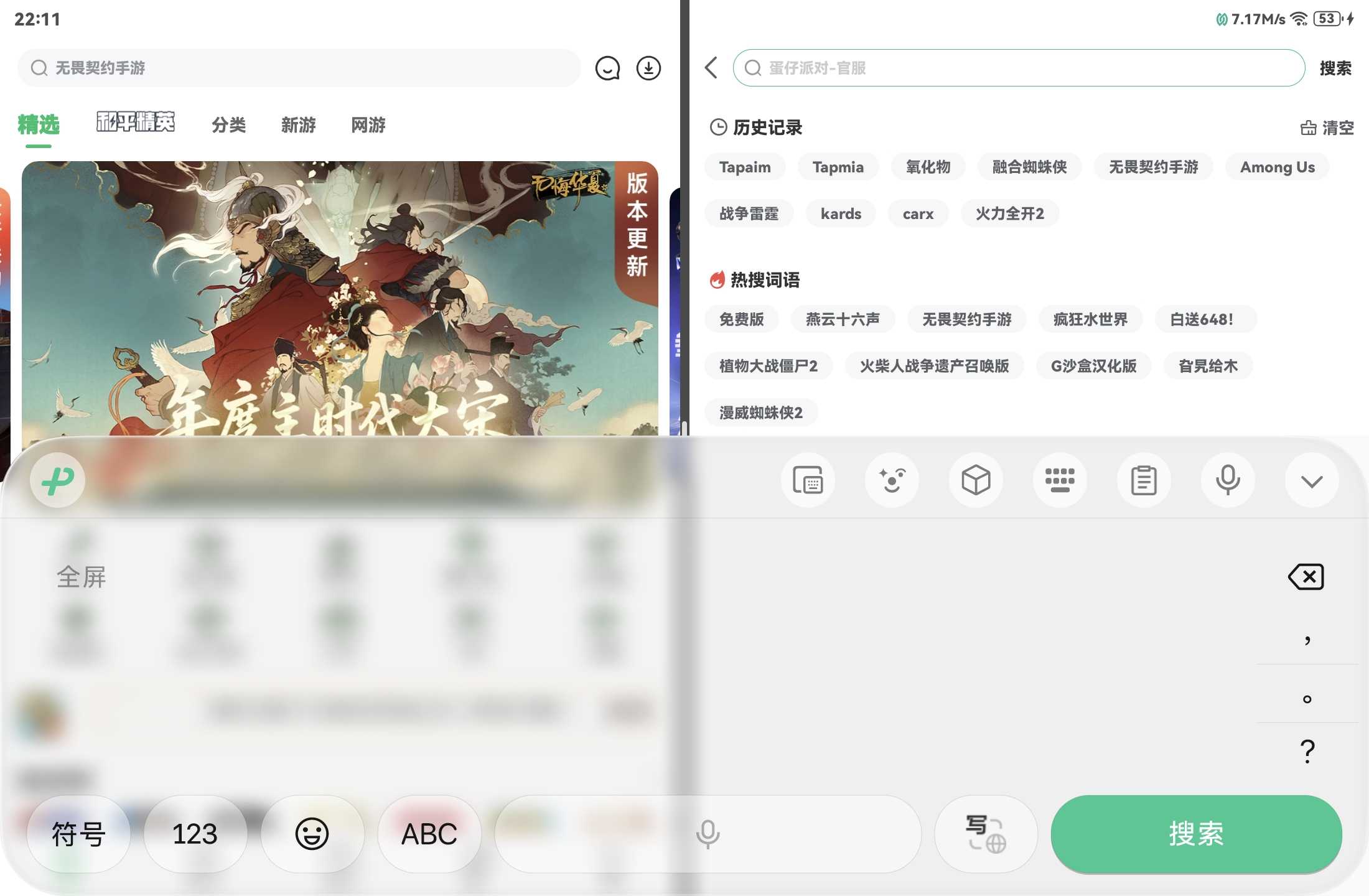The width and height of the screenshot is (1369, 896).
Task: Collapse keyboard with down chevron
Action: point(1312,480)
